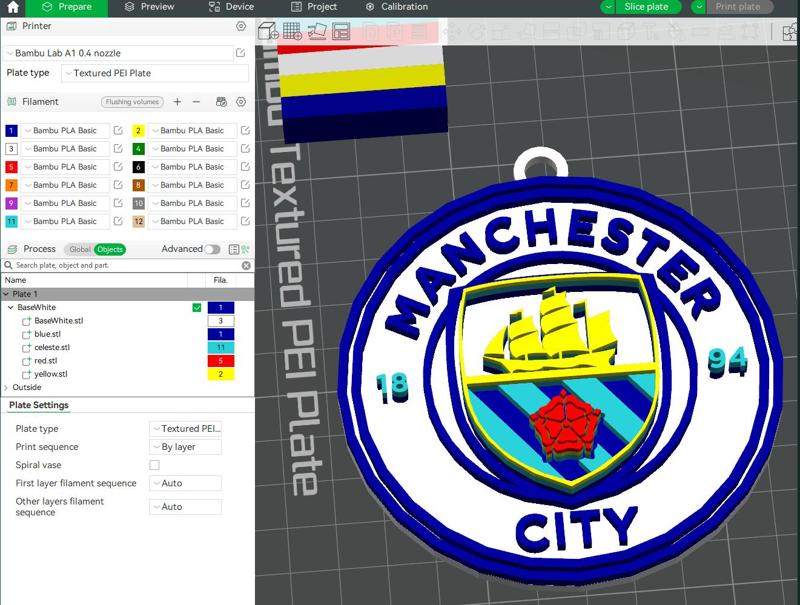The image size is (800, 605).
Task: Click the sync filament list icon
Action: pos(222,101)
